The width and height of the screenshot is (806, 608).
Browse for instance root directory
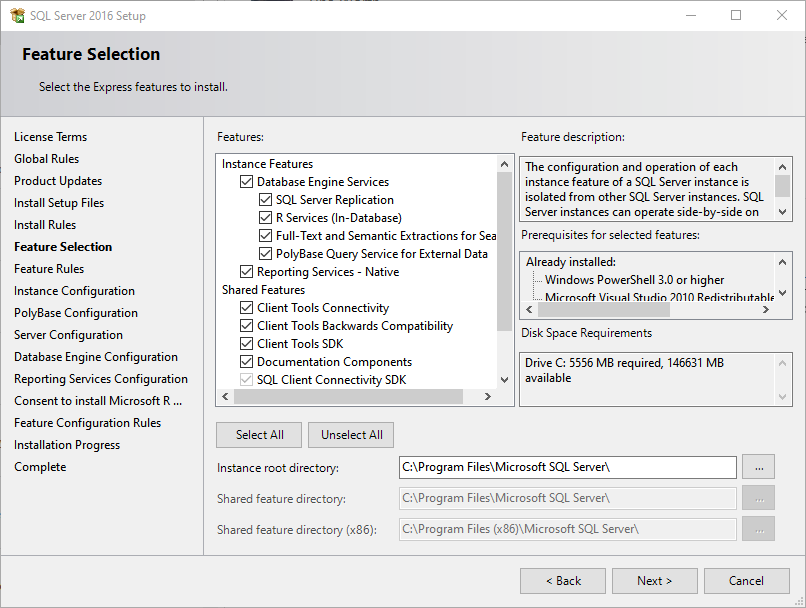click(x=759, y=467)
